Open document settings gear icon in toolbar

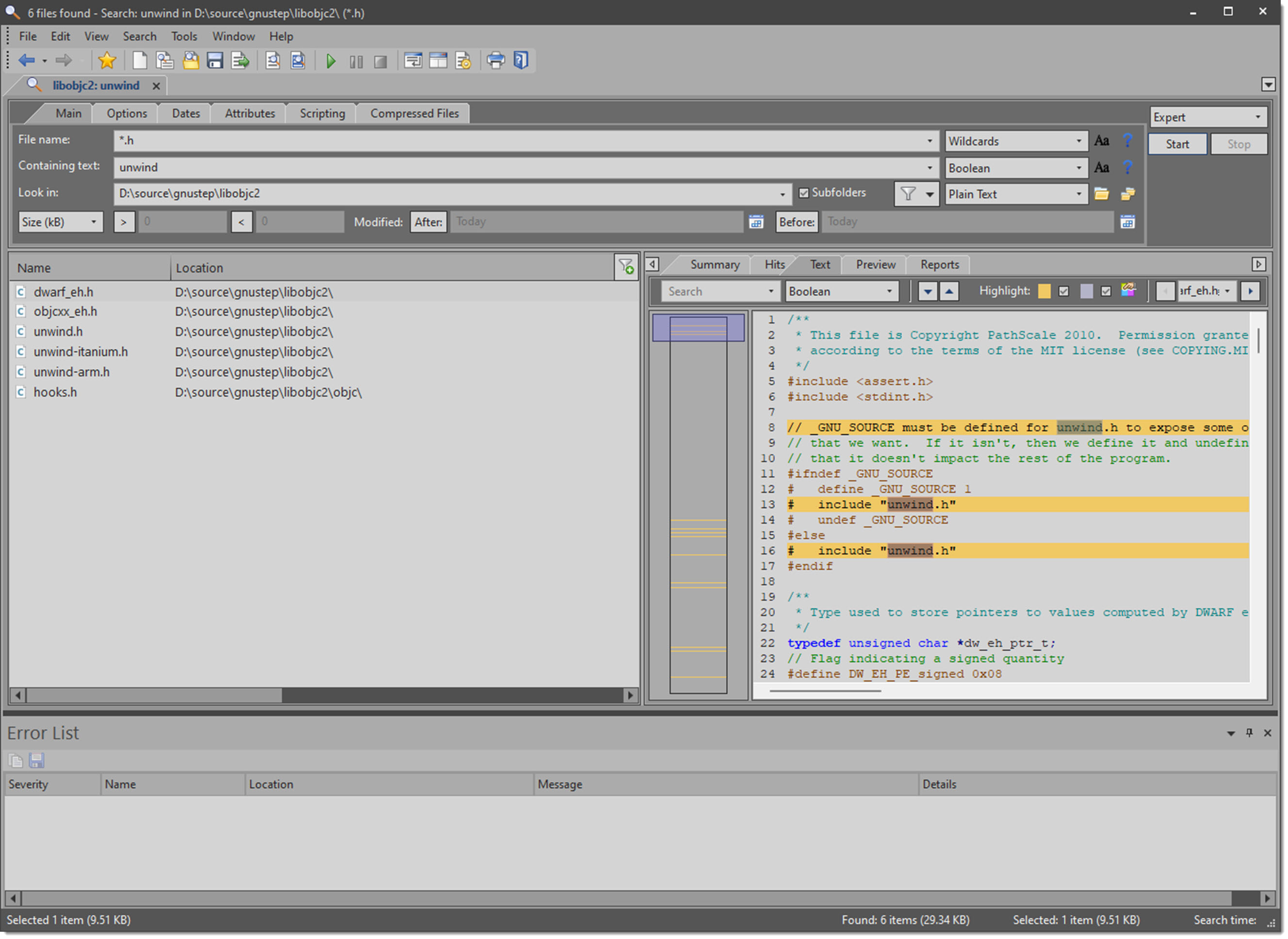coord(464,60)
